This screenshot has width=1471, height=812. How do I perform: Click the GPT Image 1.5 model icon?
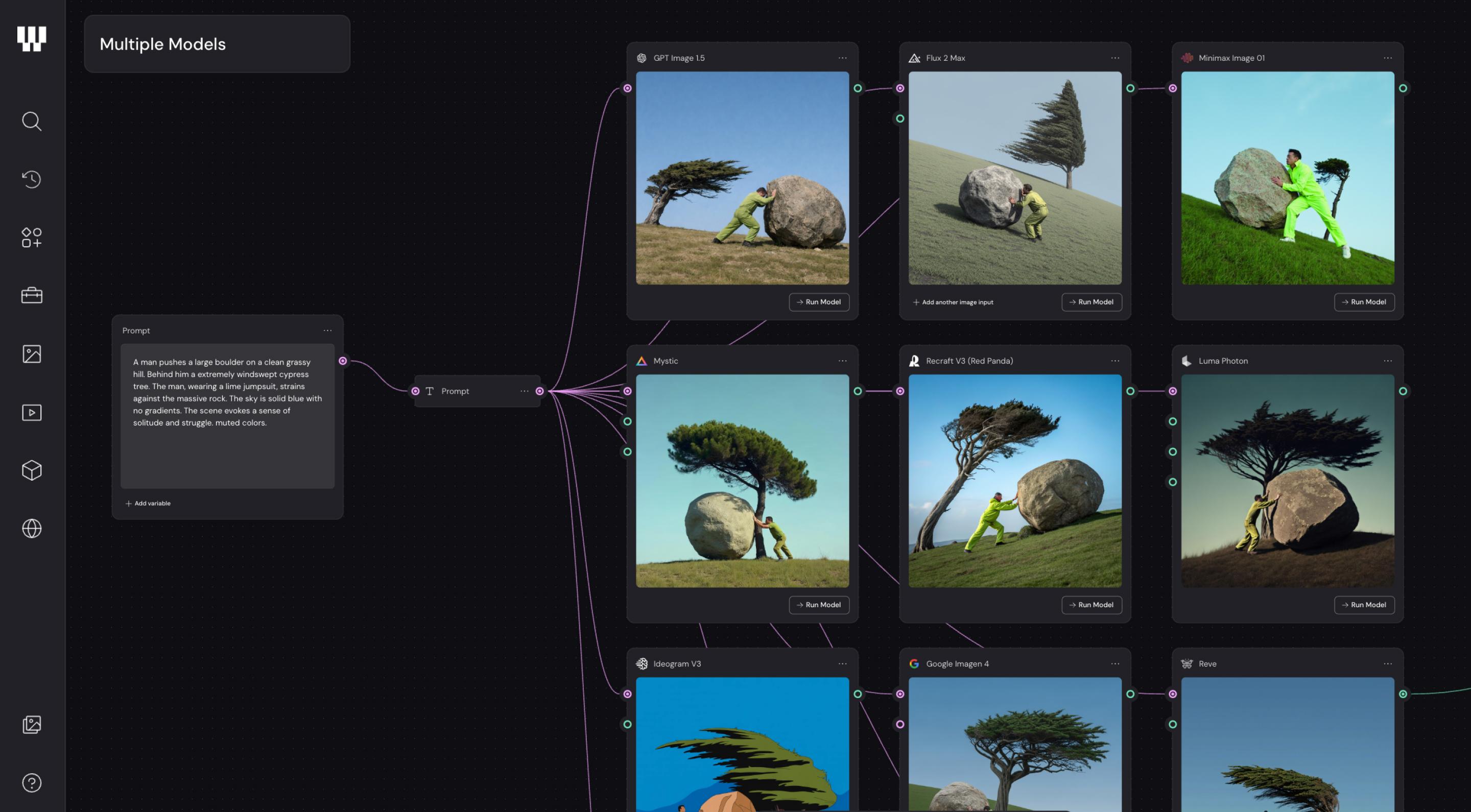(642, 58)
